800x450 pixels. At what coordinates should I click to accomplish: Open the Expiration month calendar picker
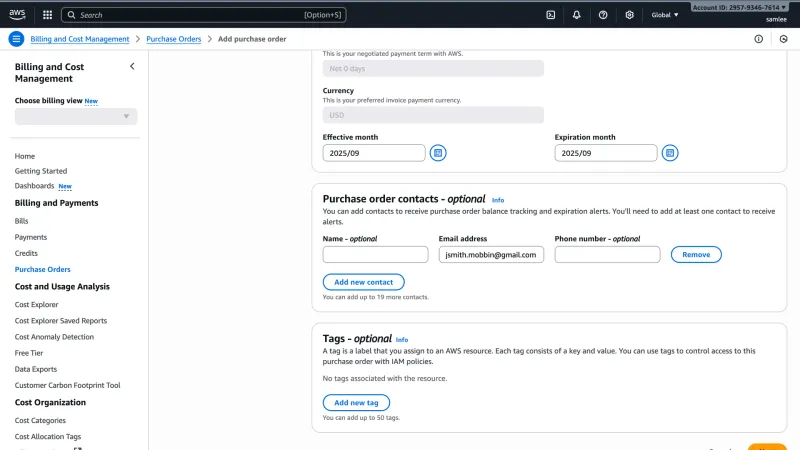670,153
